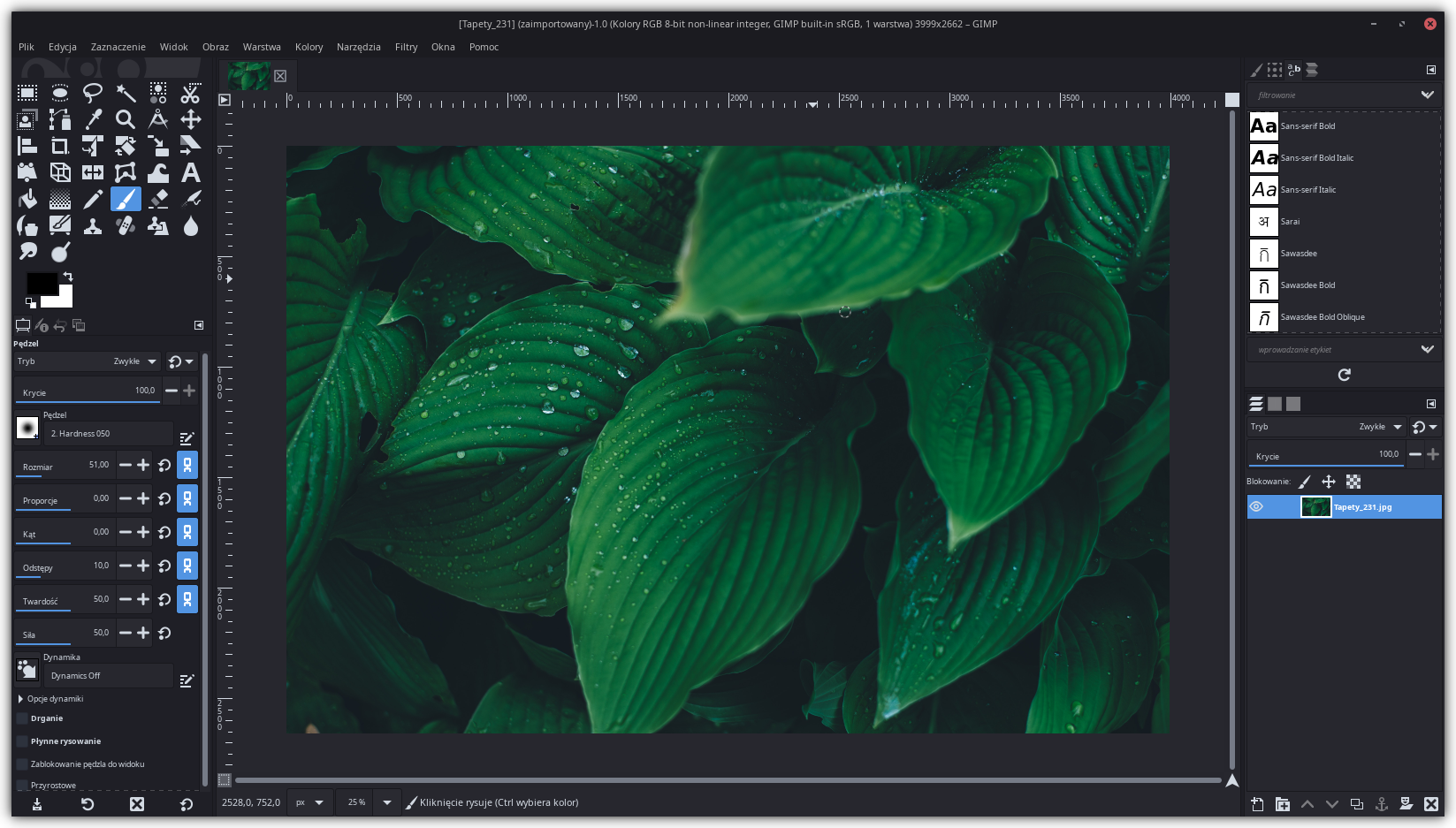Image resolution: width=1456 pixels, height=828 pixels.
Task: Select the Text tool
Action: 190,172
